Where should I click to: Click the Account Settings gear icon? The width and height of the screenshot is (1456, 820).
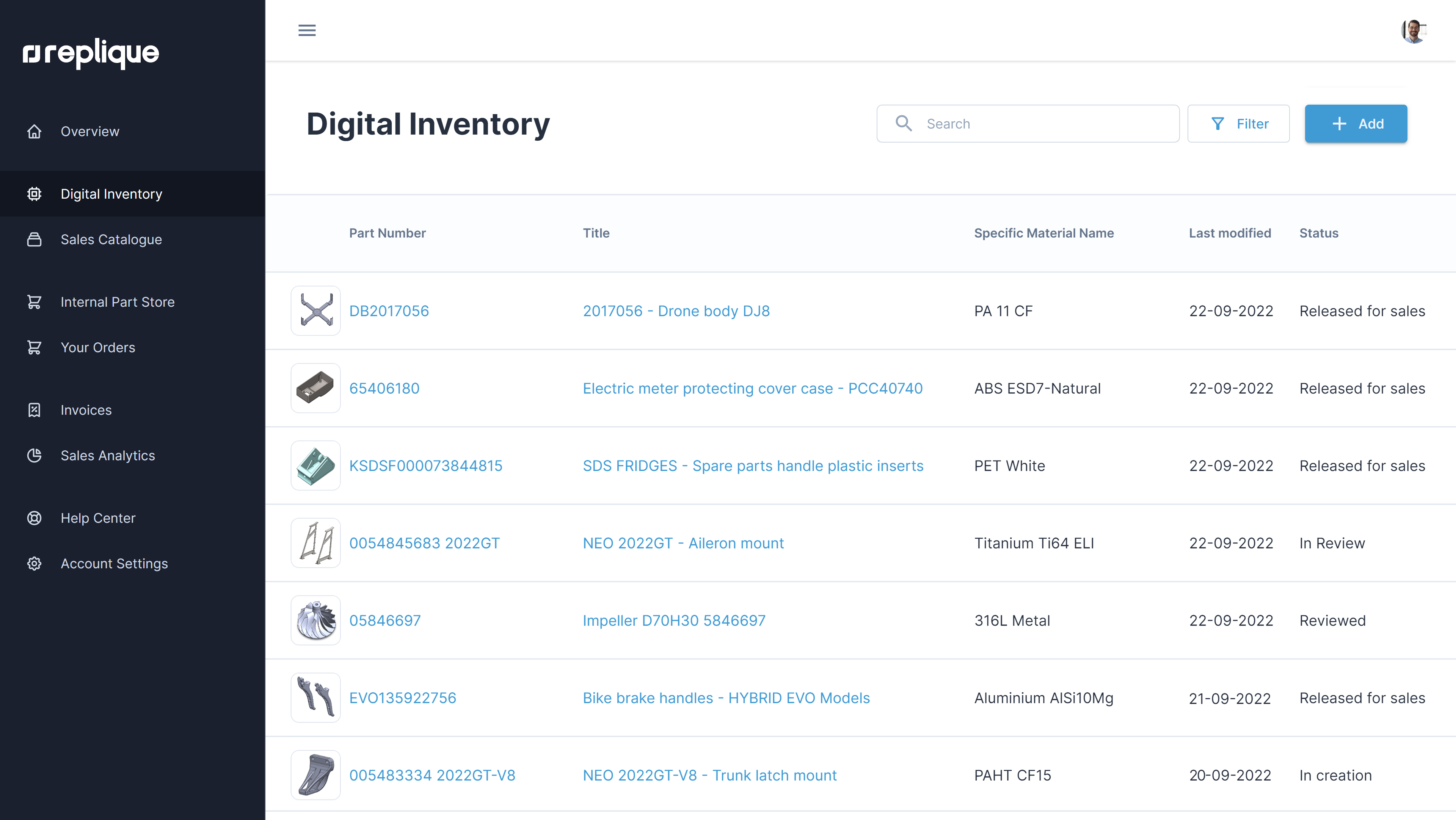(x=35, y=563)
